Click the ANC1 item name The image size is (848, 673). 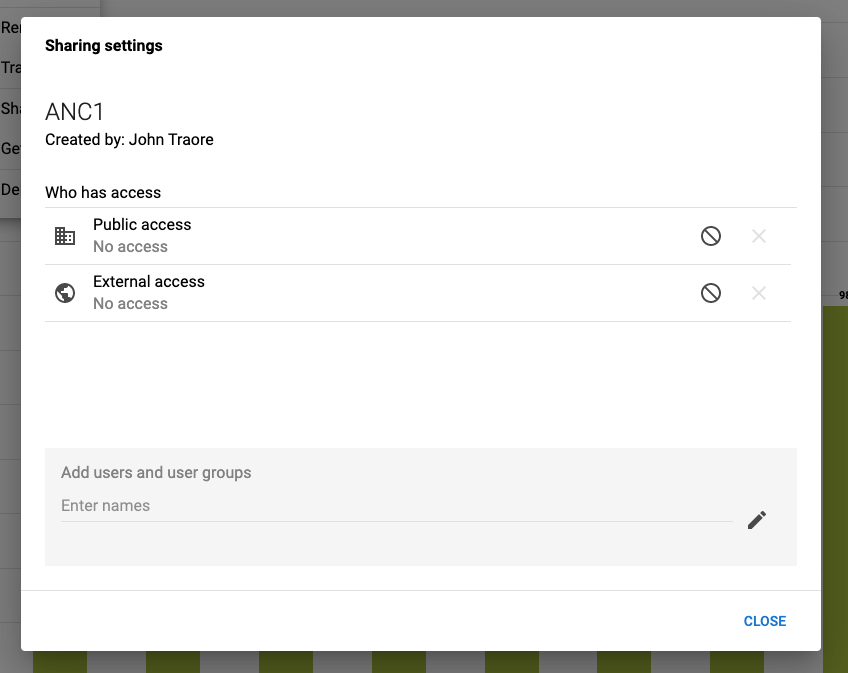74,112
